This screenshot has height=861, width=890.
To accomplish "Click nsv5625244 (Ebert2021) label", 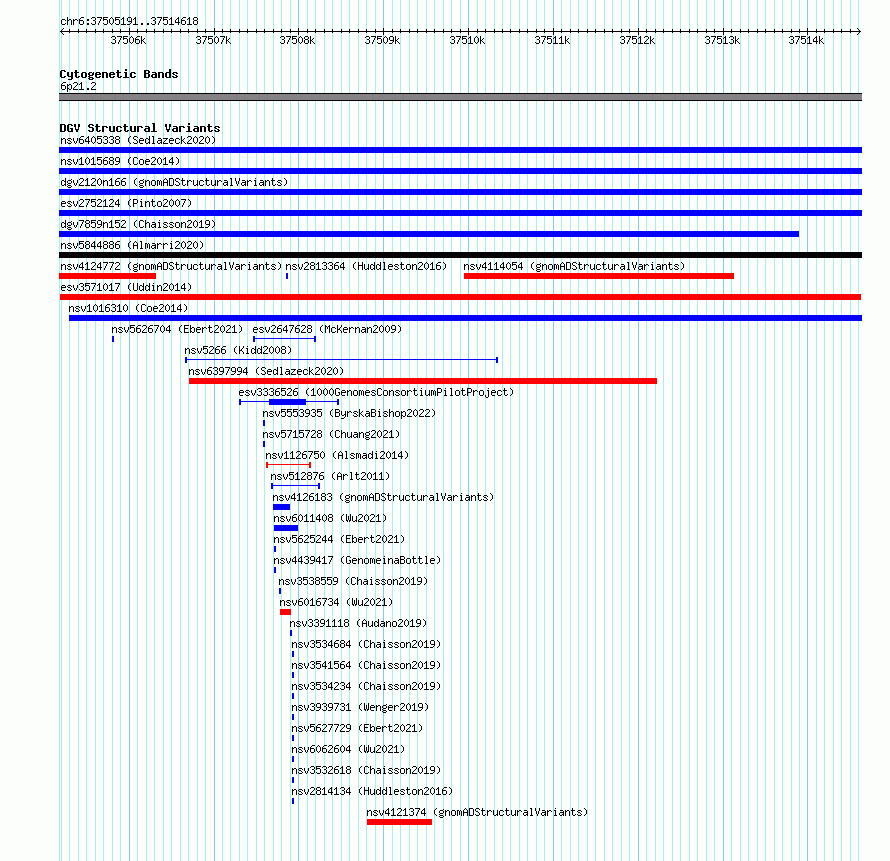I will (x=339, y=539).
